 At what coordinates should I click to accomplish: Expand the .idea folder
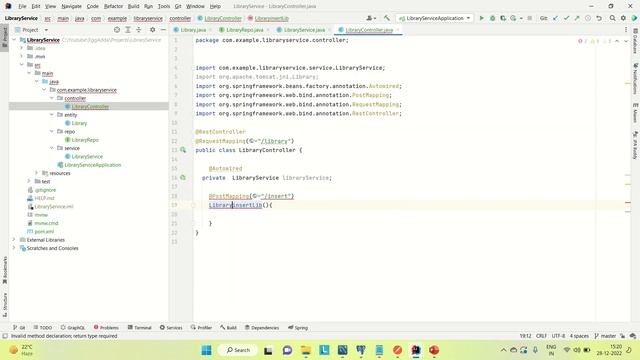[22, 48]
